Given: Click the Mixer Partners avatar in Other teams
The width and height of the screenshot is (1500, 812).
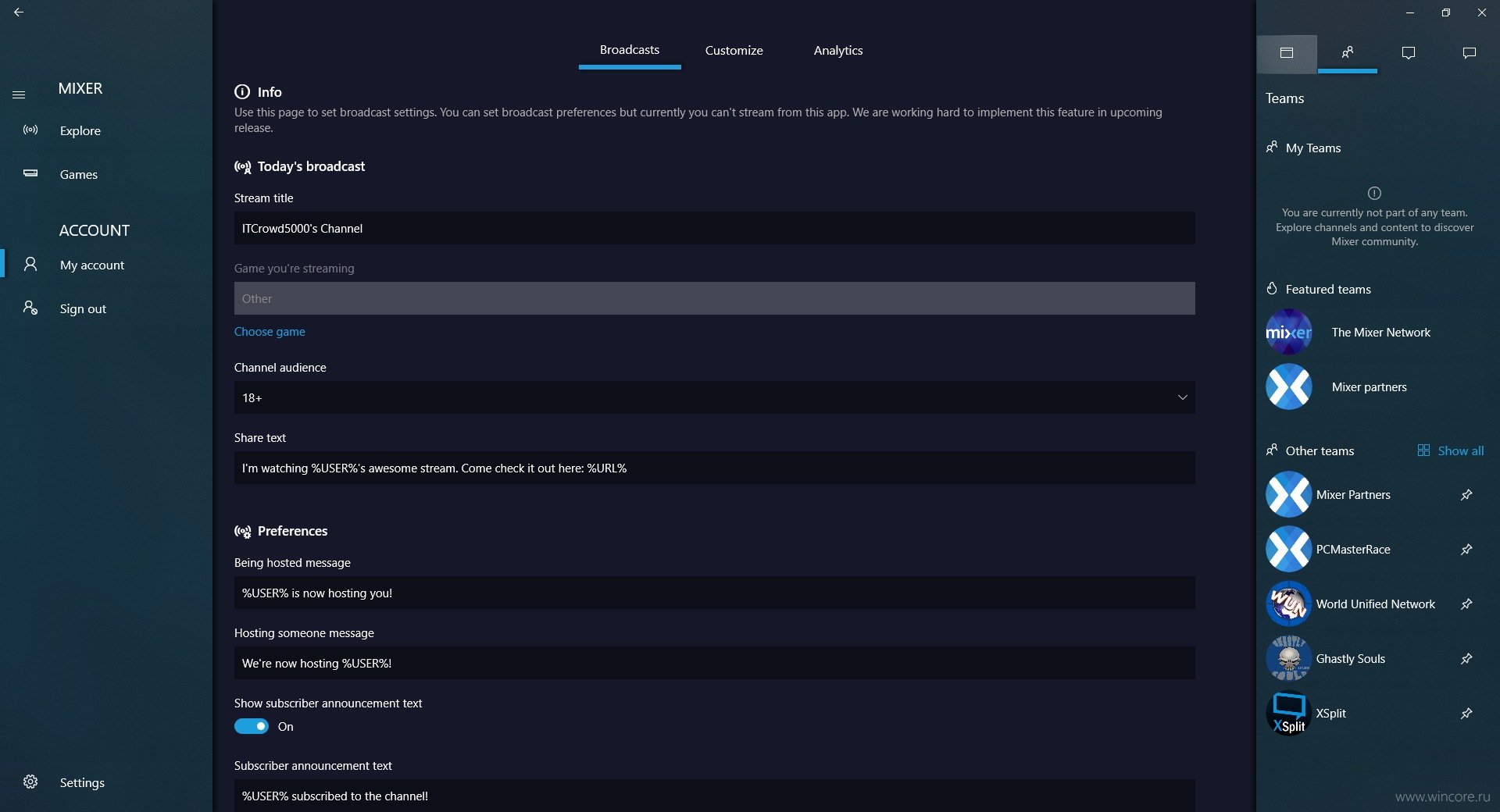Looking at the screenshot, I should coord(1288,494).
